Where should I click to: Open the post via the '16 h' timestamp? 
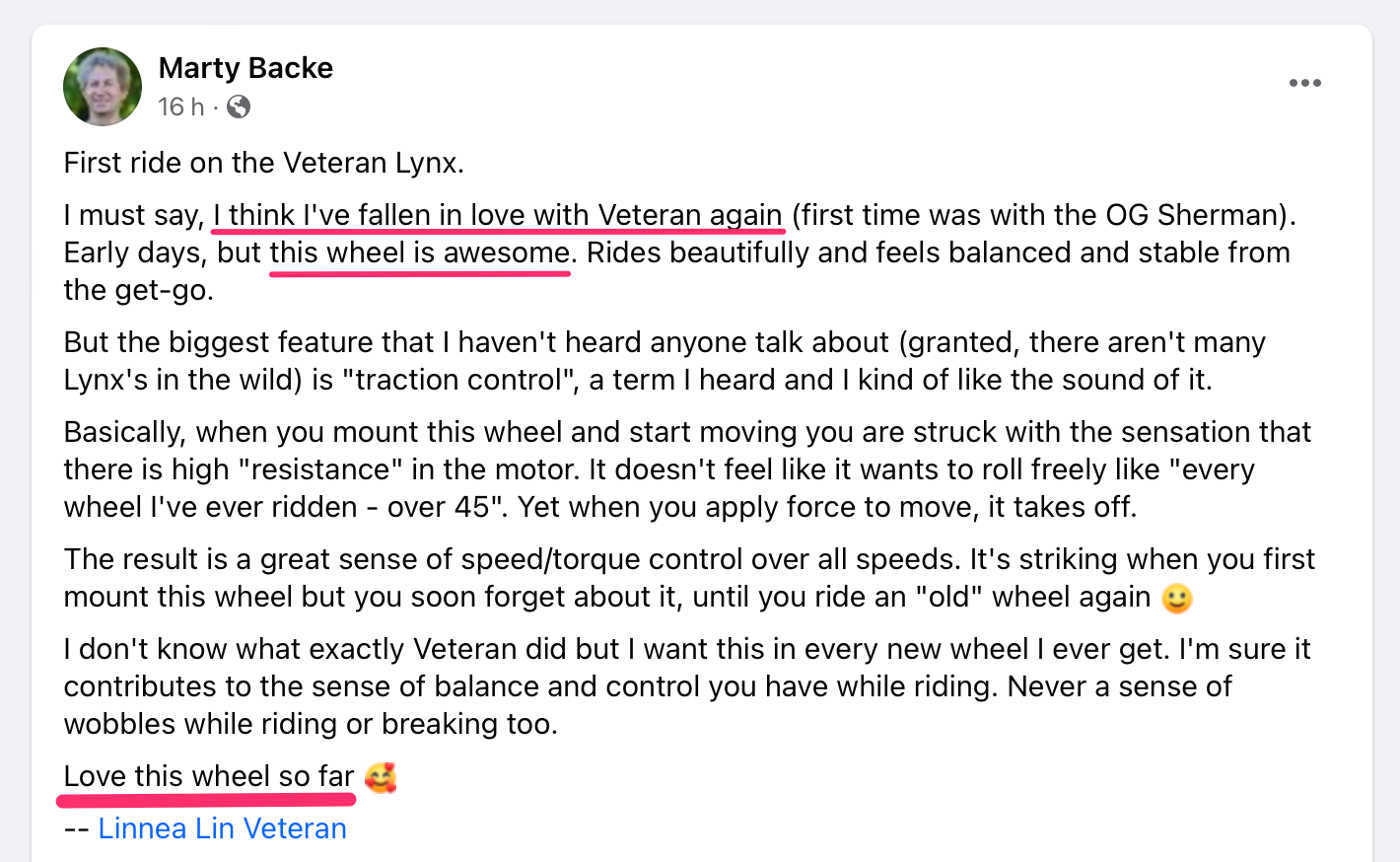(181, 107)
